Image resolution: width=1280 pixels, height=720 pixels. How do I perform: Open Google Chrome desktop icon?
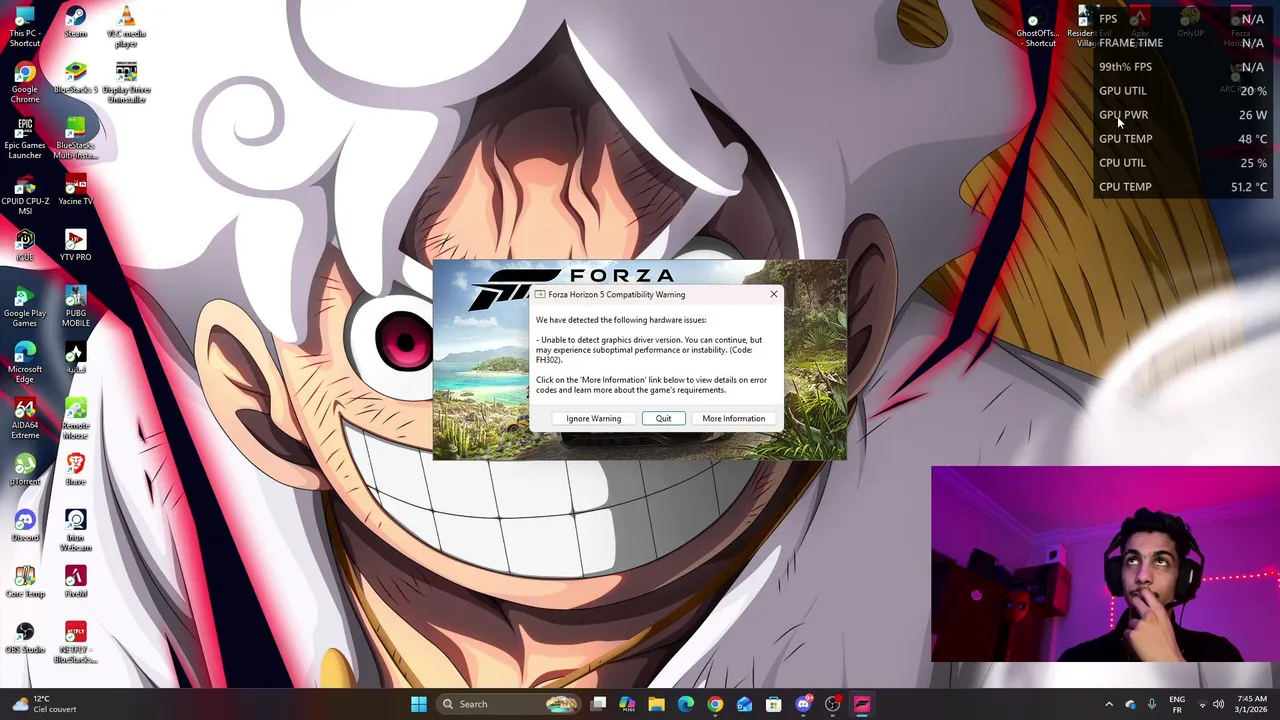pyautogui.click(x=25, y=83)
